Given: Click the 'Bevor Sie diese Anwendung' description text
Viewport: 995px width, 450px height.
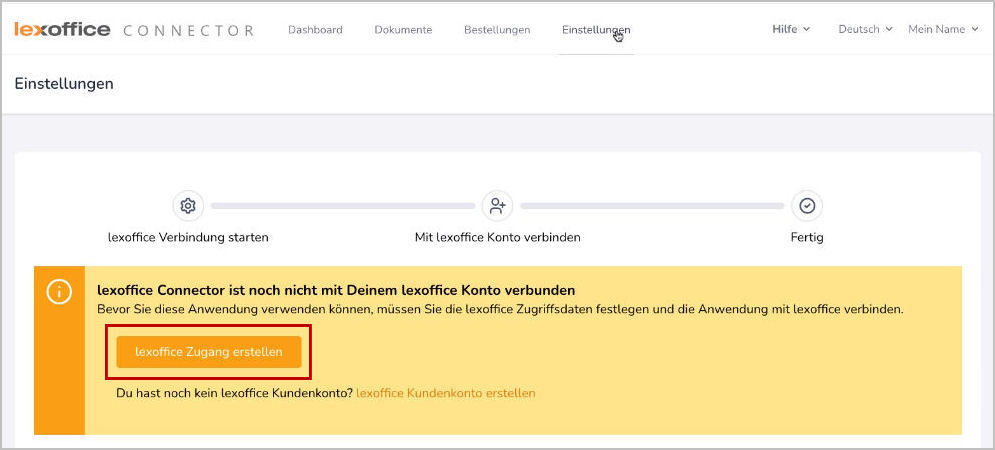Looking at the screenshot, I should click(x=500, y=310).
